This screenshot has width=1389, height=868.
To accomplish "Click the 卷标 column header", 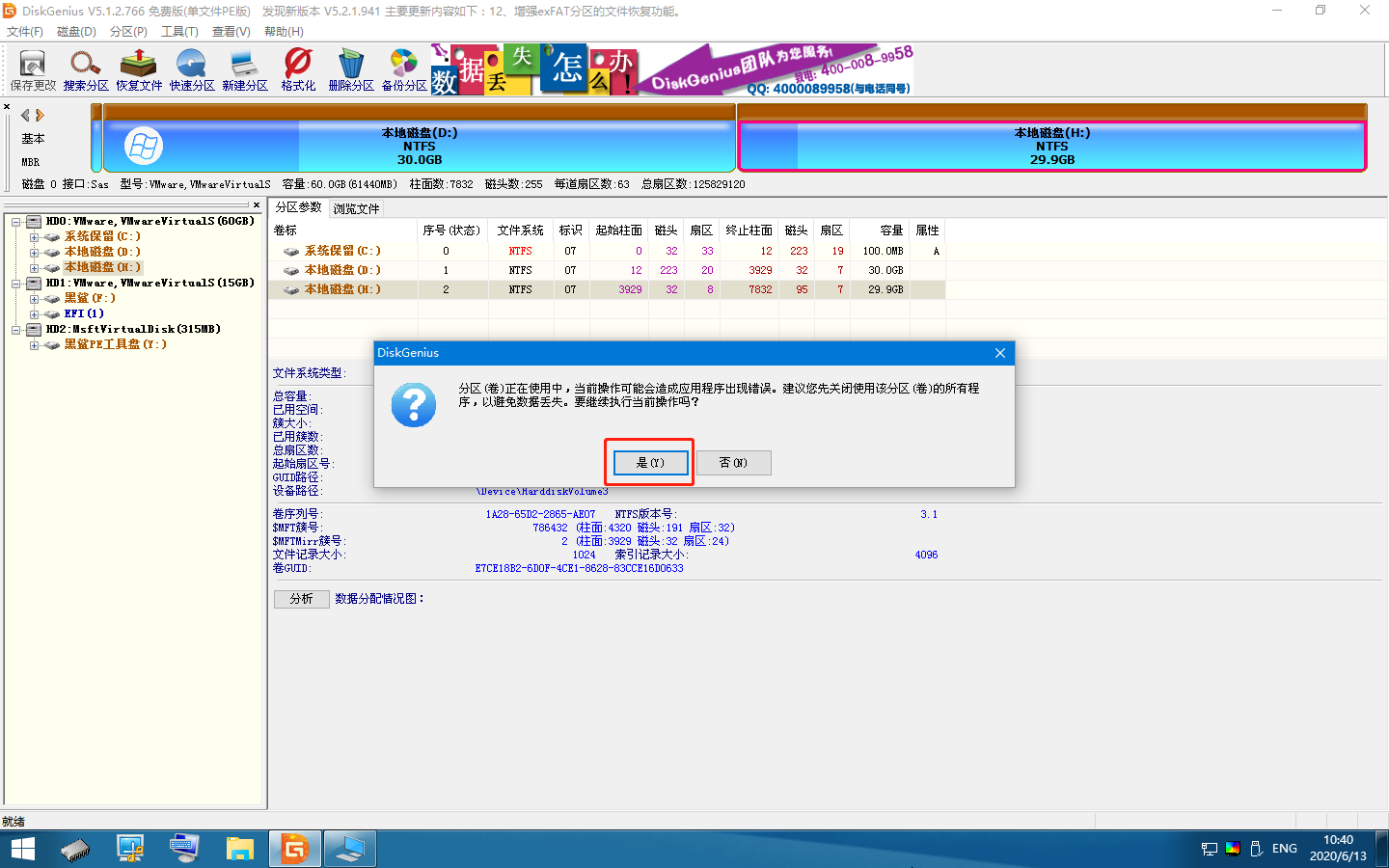I will point(342,231).
